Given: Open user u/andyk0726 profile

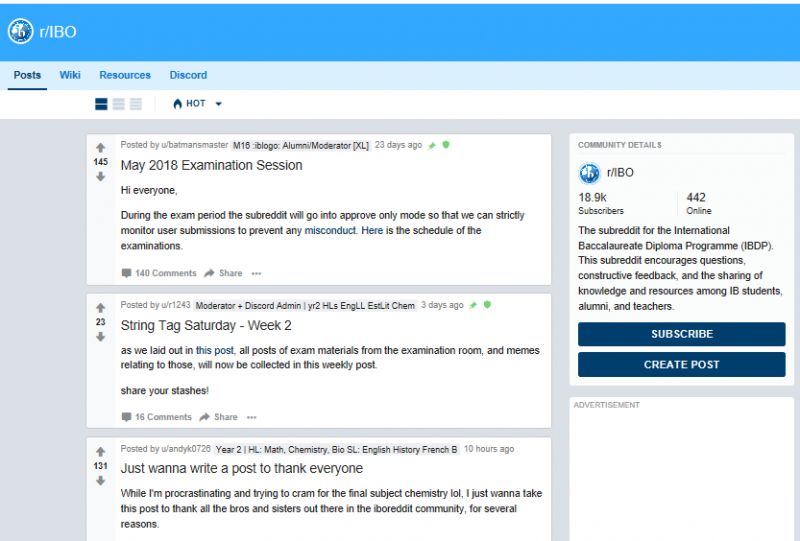Looking at the screenshot, I should click(186, 449).
